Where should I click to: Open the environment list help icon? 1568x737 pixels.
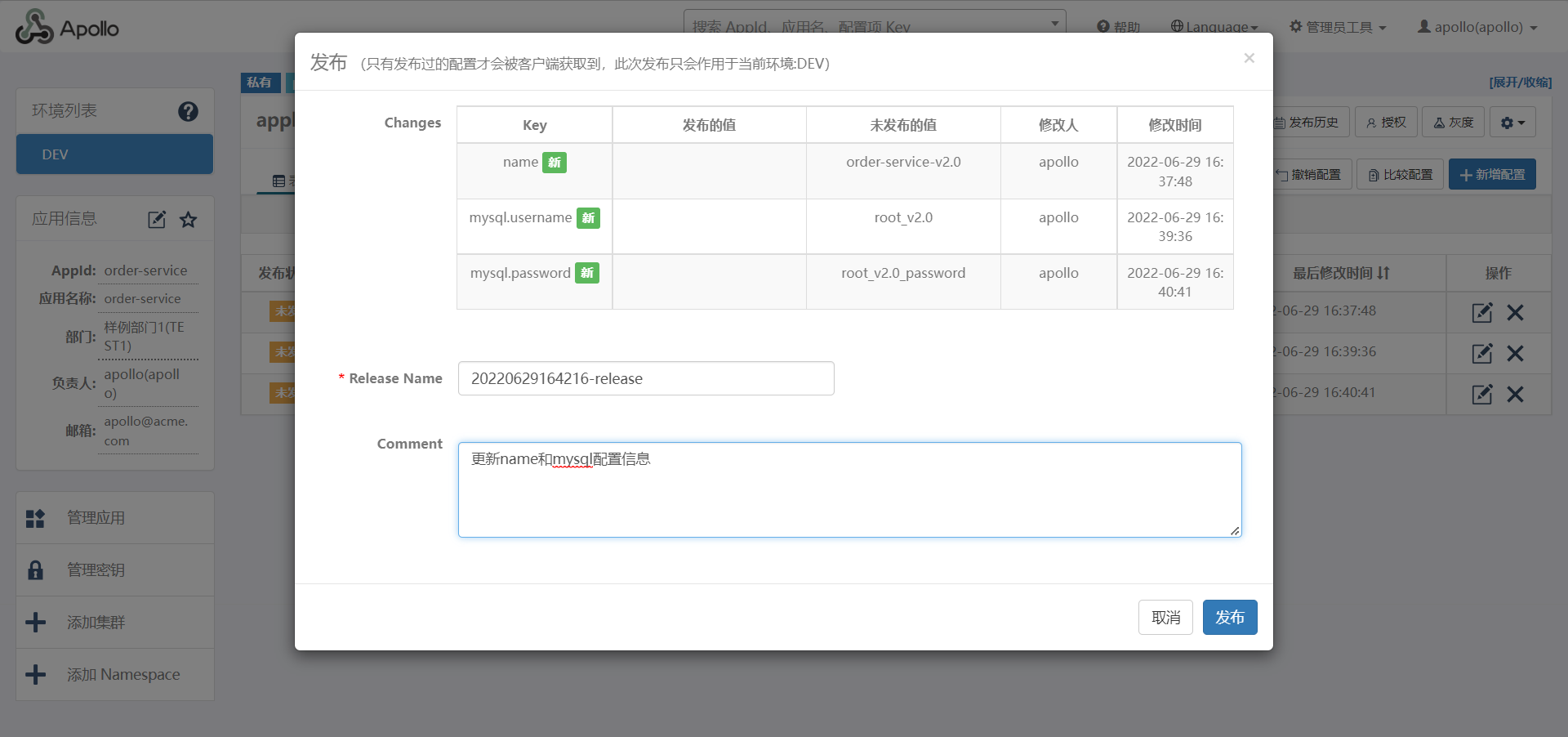point(188,111)
